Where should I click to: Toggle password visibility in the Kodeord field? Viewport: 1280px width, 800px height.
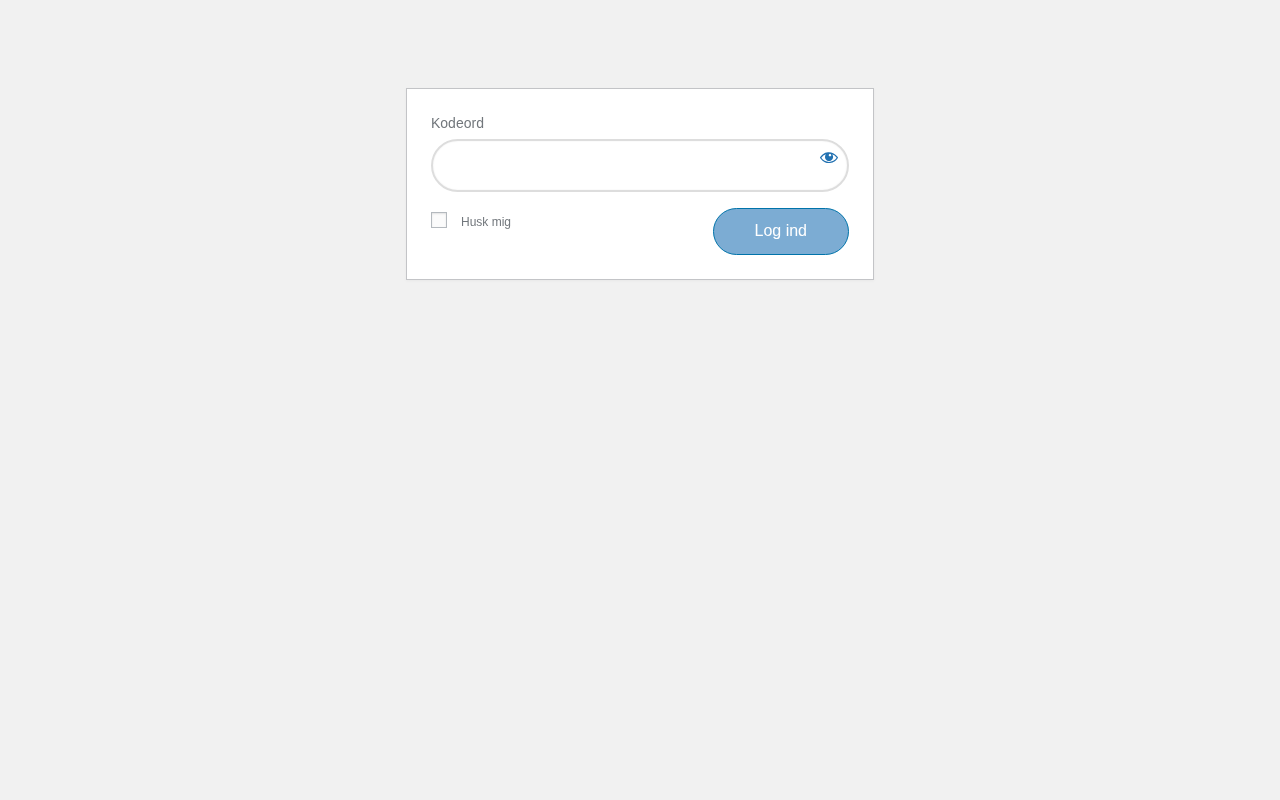click(829, 157)
